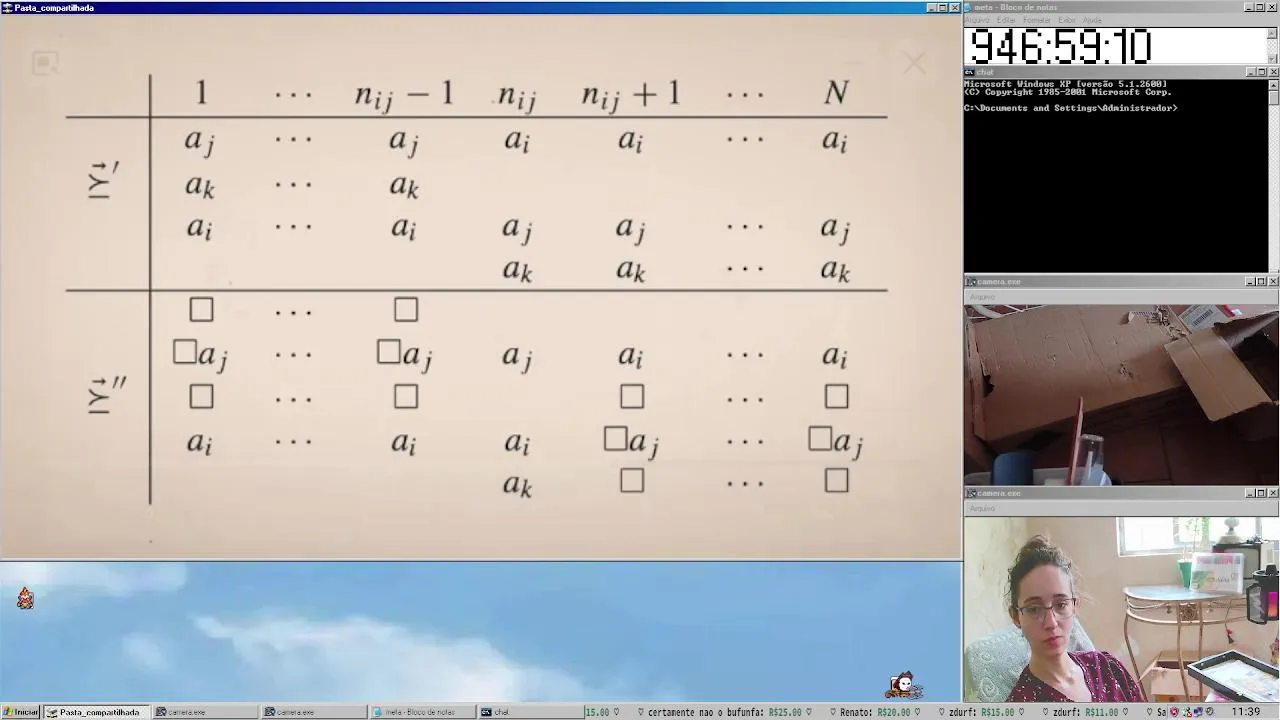This screenshot has height=720, width=1280.
Task: Click the taskbar clock showing 11:39
Action: tap(1246, 712)
